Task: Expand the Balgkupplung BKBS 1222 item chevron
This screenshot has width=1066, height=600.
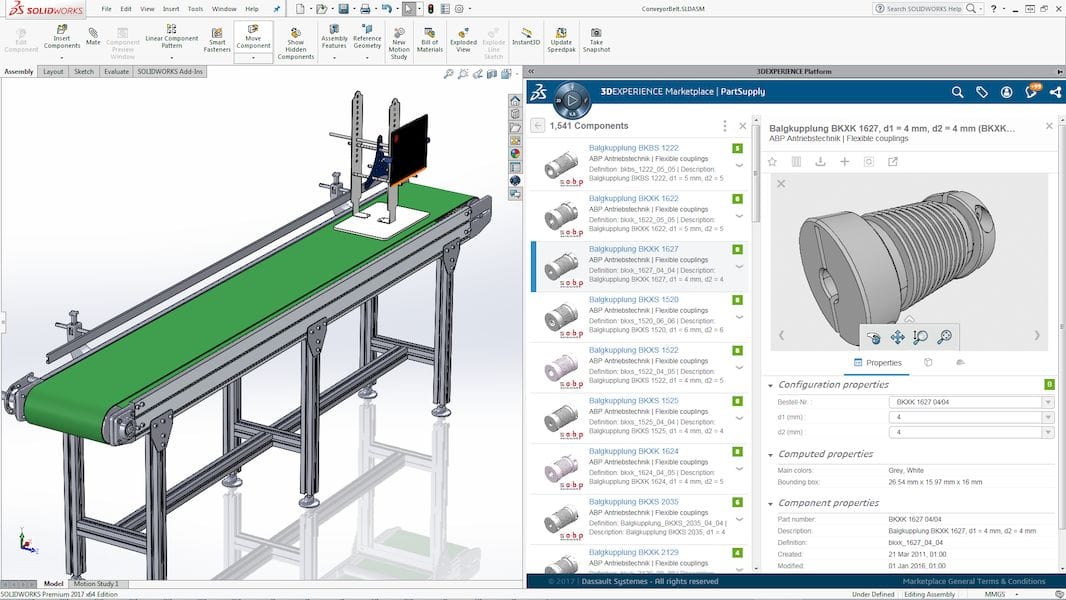Action: [739, 166]
